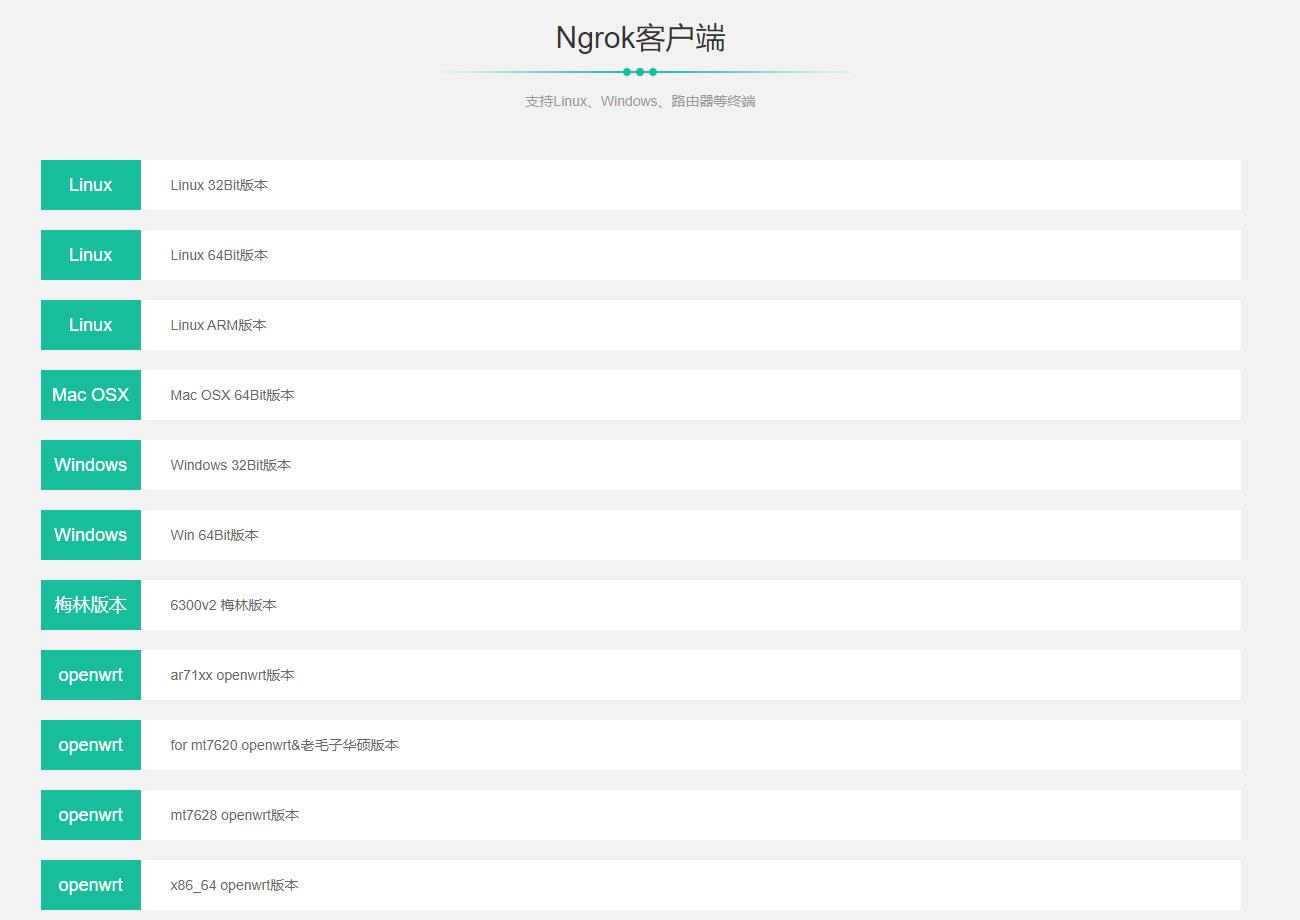1300x920 pixels.
Task: Open the x86_64 openwrt版本 link
Action: (x=234, y=885)
